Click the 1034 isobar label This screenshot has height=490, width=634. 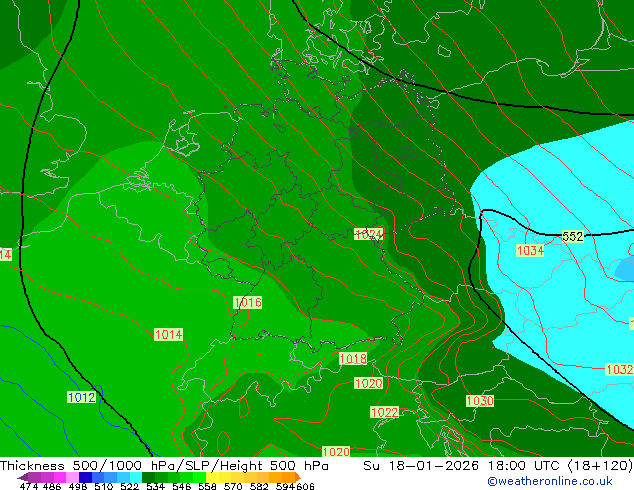pos(530,250)
